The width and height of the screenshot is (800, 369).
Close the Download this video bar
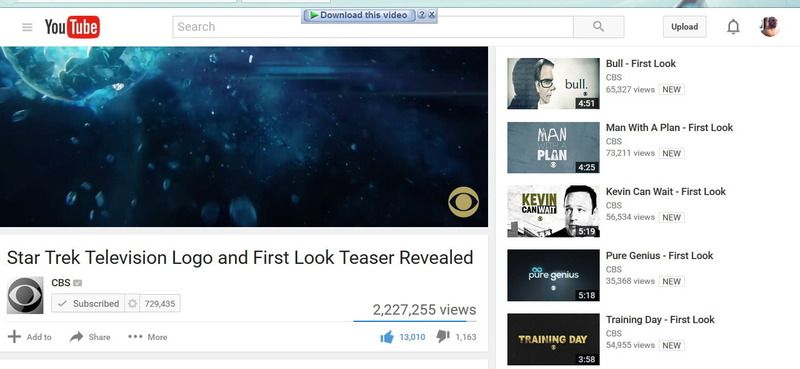tap(432, 15)
